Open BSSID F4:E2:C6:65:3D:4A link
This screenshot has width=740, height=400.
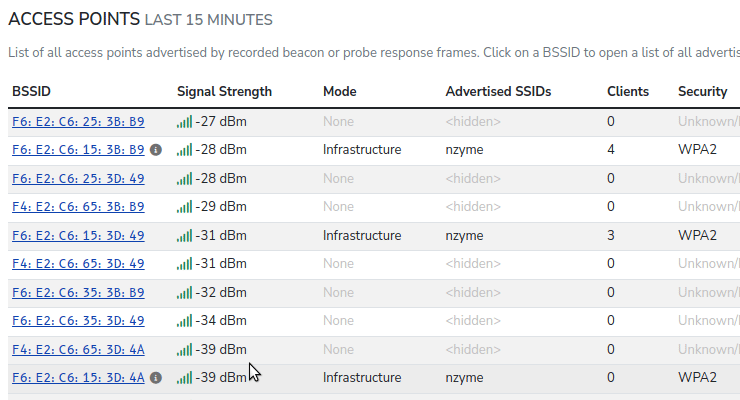pos(78,350)
